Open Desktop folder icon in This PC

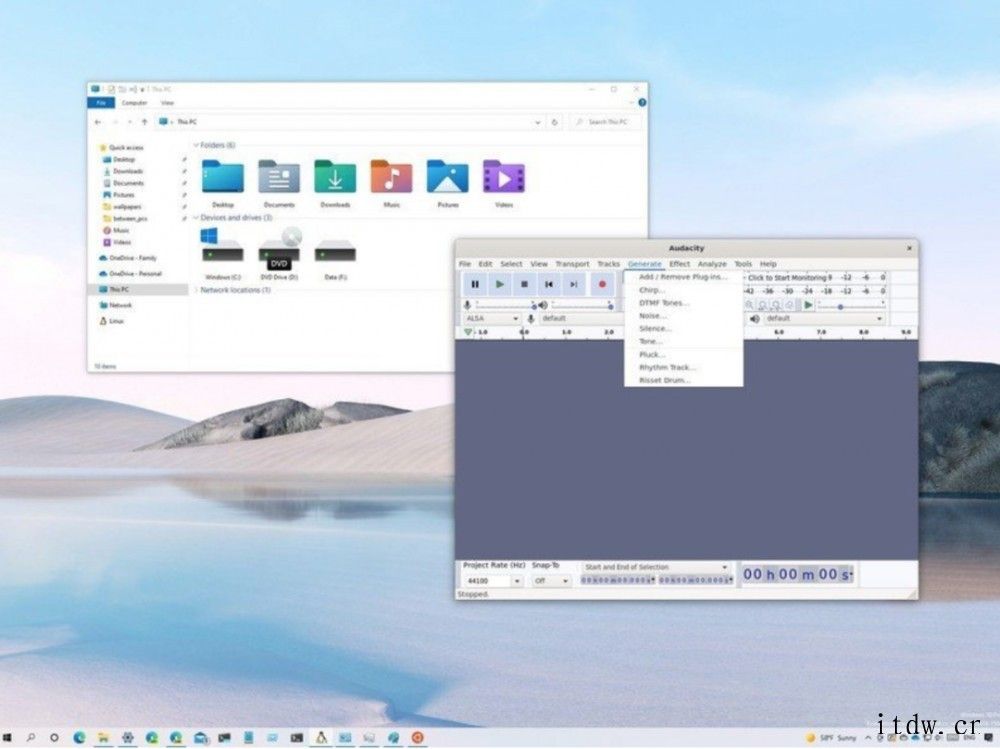coord(223,177)
